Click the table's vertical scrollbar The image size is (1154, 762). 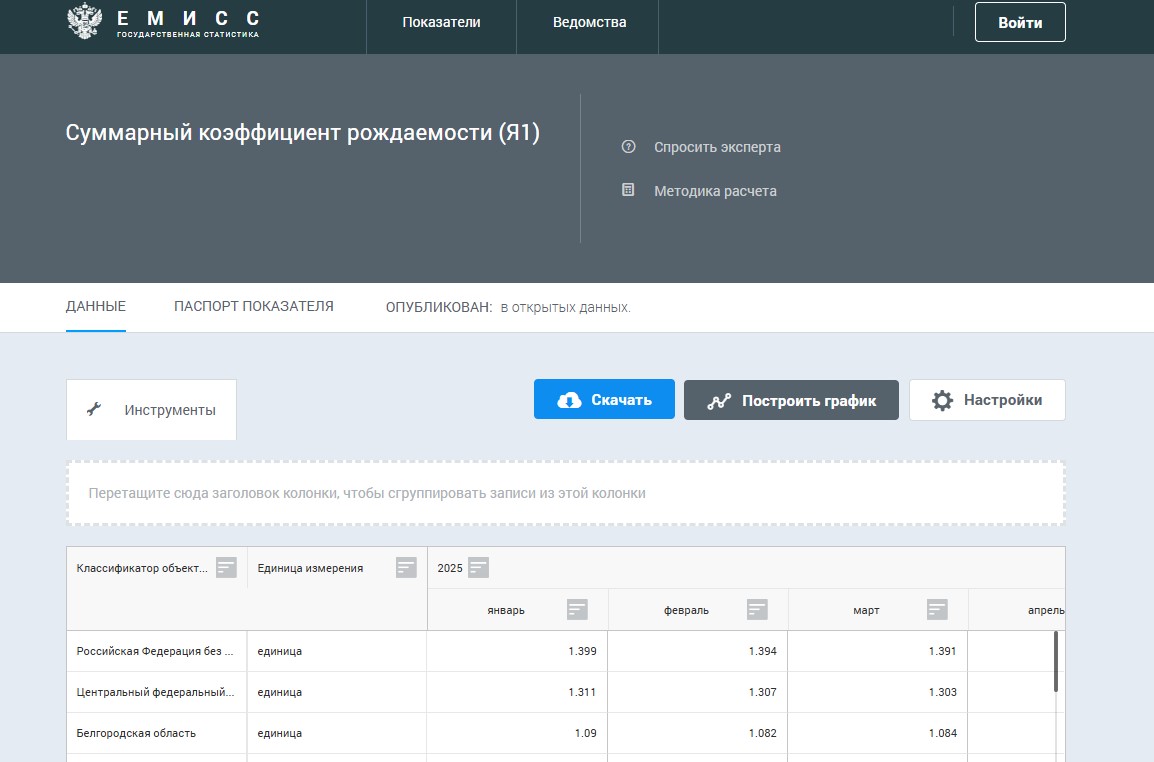1056,660
